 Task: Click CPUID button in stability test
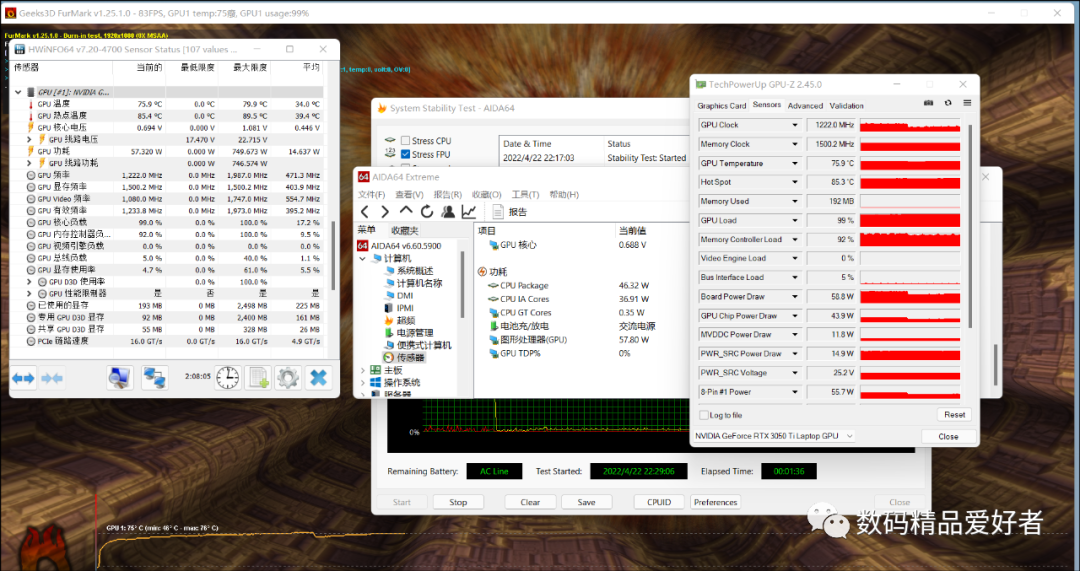click(659, 502)
